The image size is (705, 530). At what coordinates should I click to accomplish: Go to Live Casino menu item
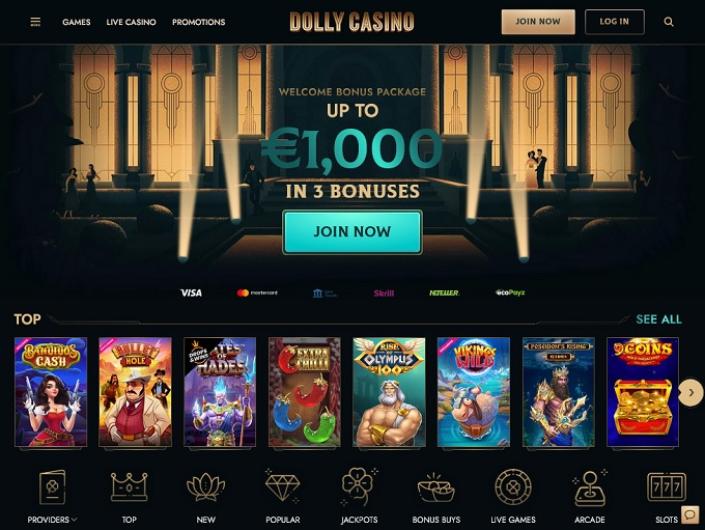131,22
